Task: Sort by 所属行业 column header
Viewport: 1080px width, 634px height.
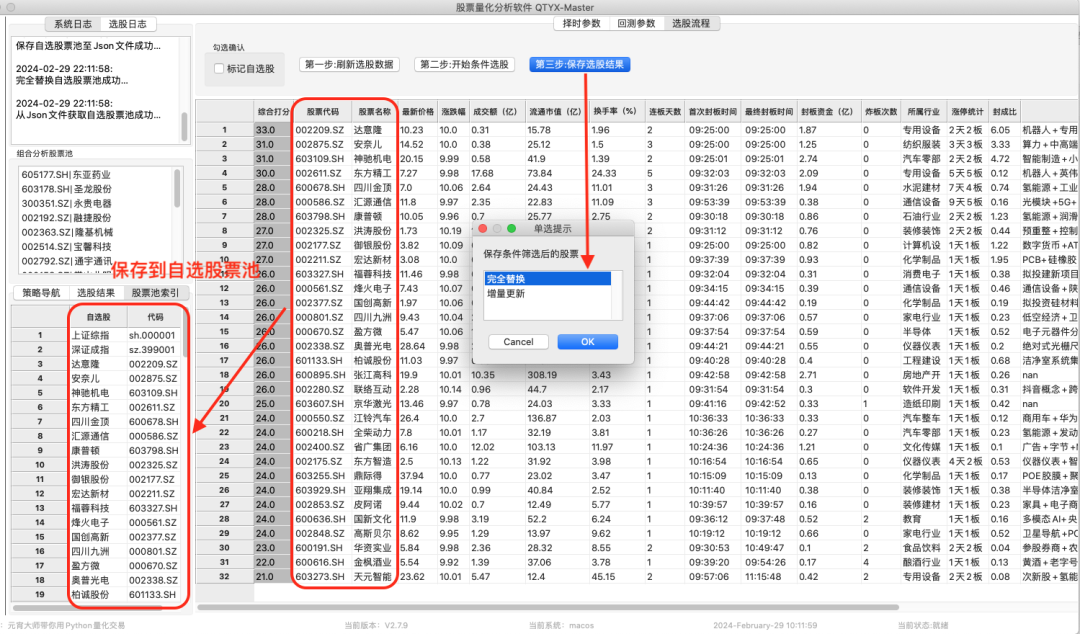Action: pos(924,111)
